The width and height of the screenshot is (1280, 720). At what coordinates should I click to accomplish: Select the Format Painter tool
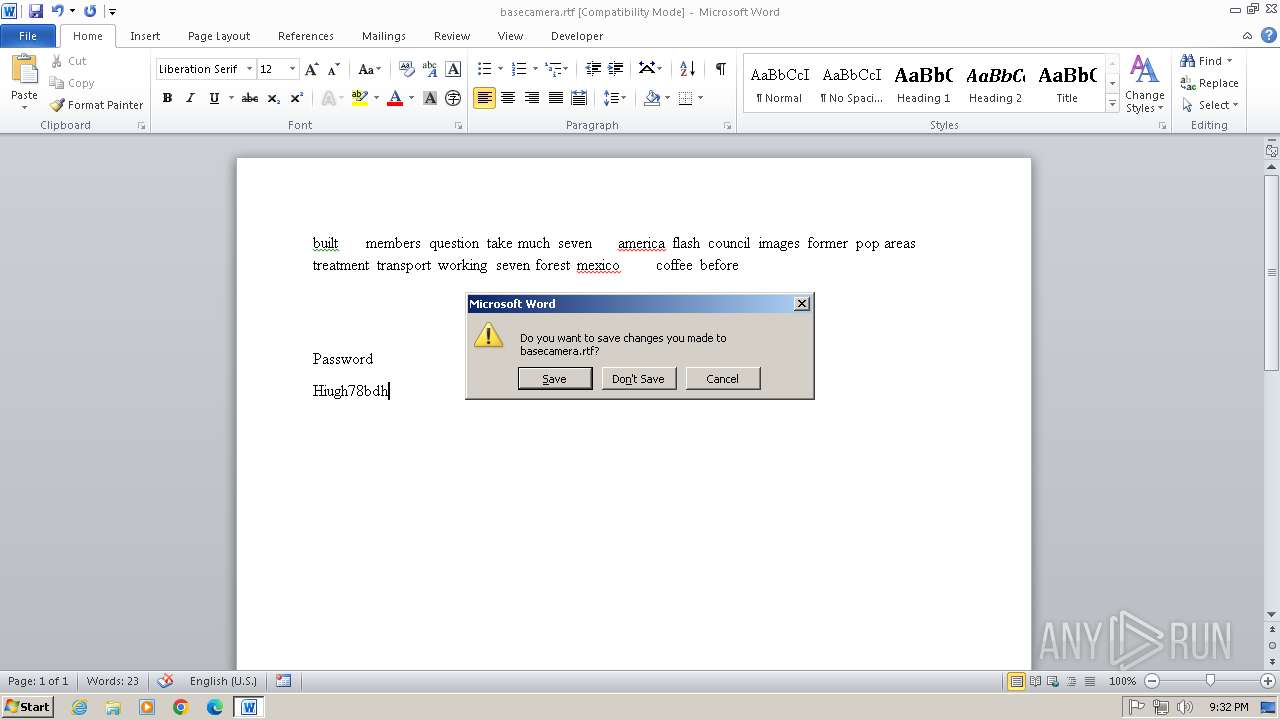pos(96,105)
